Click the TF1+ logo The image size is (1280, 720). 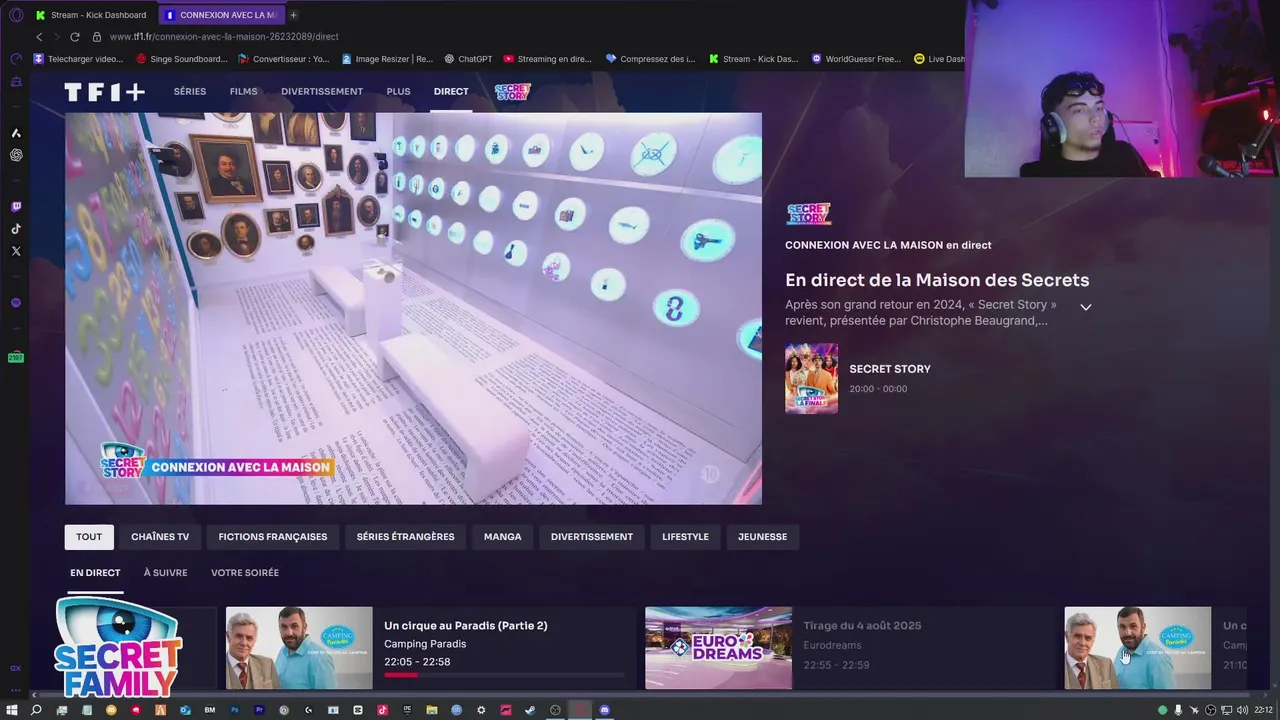coord(104,92)
